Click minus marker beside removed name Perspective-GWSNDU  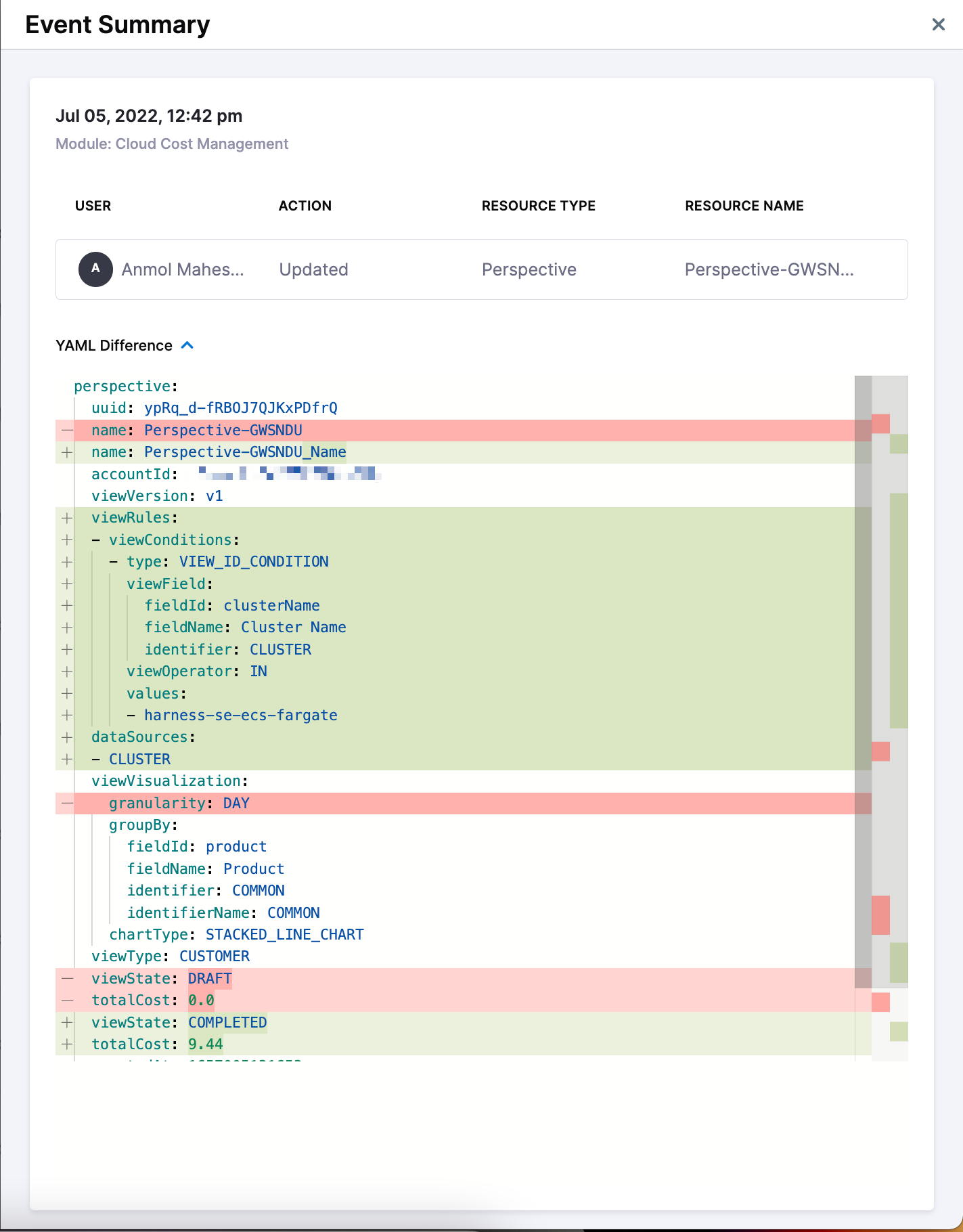[x=67, y=431]
